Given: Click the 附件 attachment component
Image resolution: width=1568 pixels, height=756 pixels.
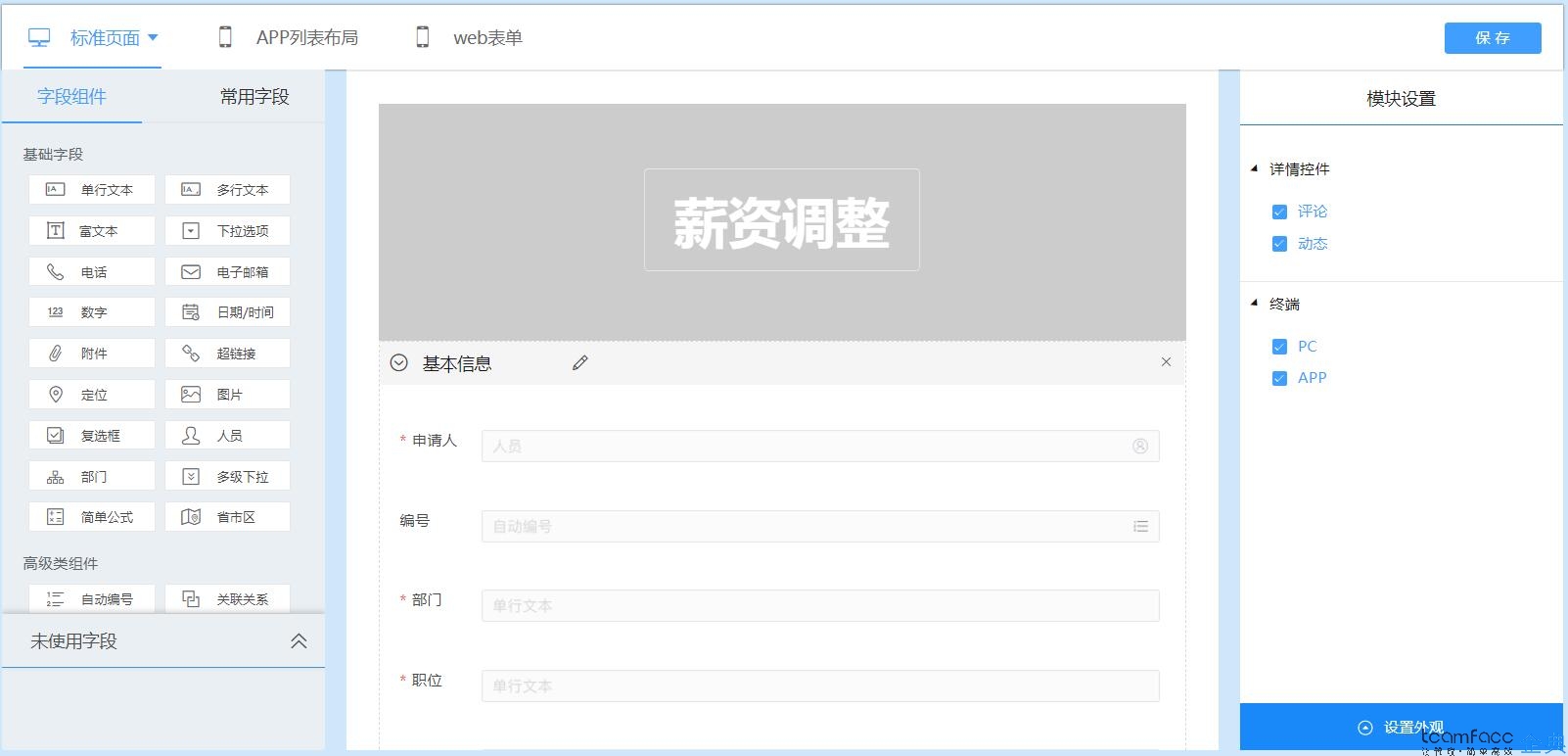Looking at the screenshot, I should (x=92, y=354).
